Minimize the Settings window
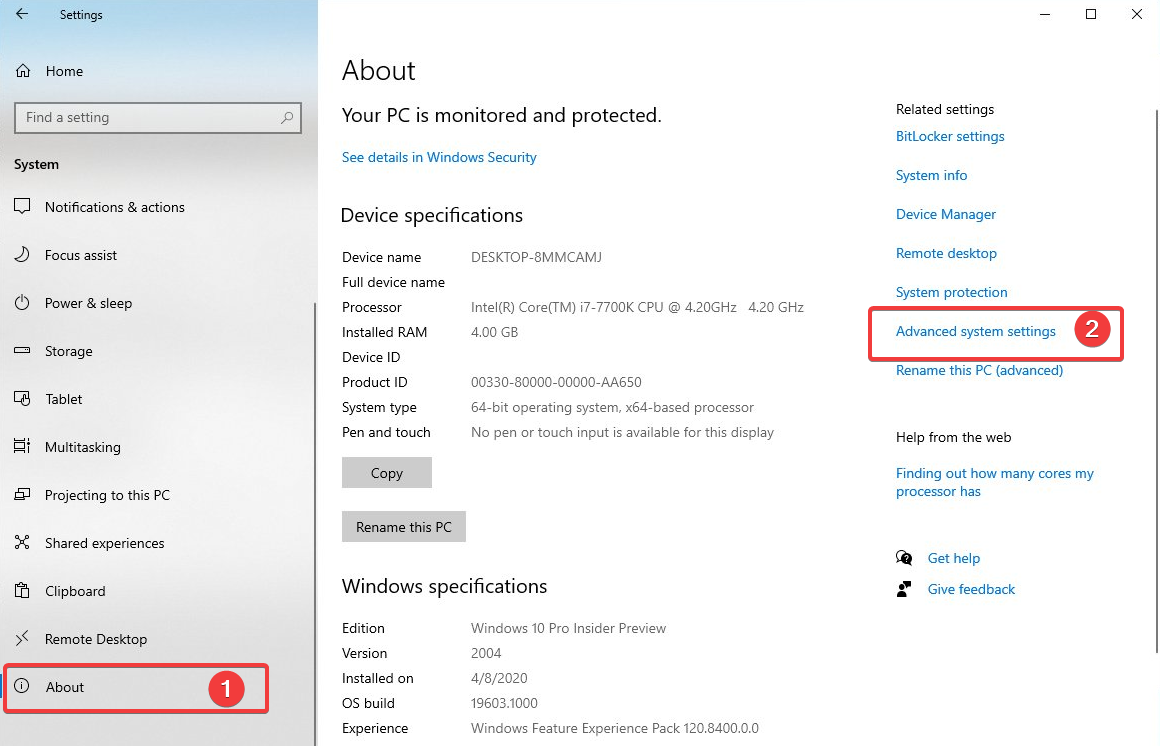The image size is (1160, 746). pyautogui.click(x=1045, y=14)
